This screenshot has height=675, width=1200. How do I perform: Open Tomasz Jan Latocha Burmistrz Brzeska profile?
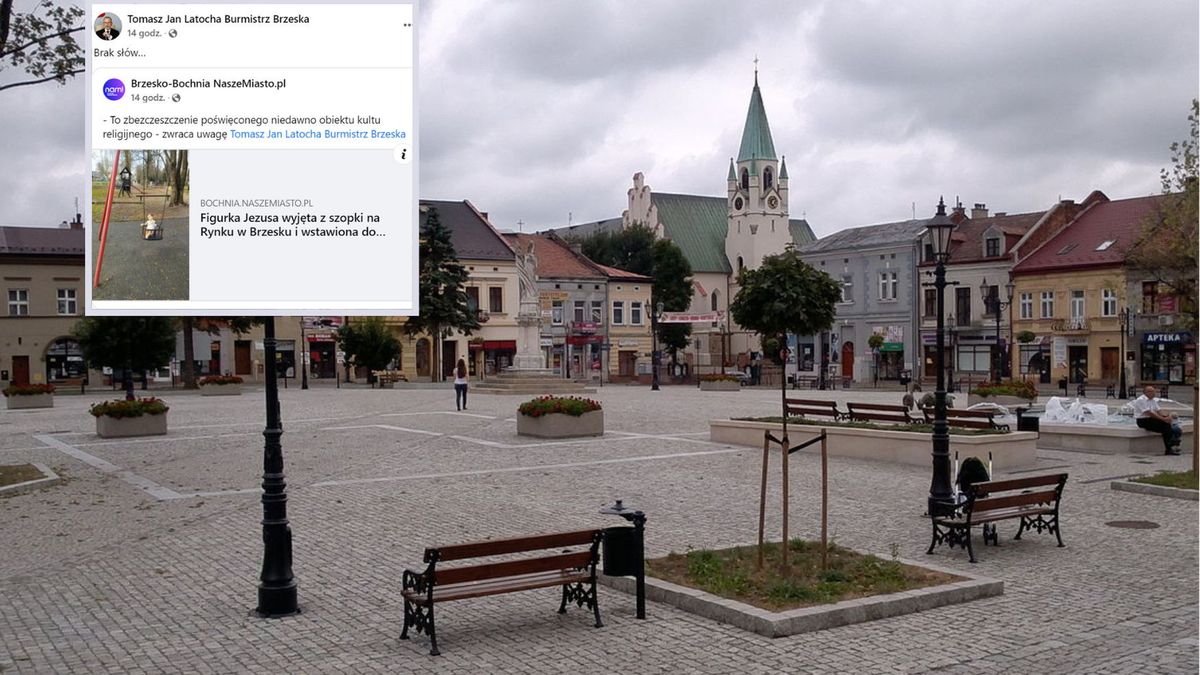click(218, 17)
